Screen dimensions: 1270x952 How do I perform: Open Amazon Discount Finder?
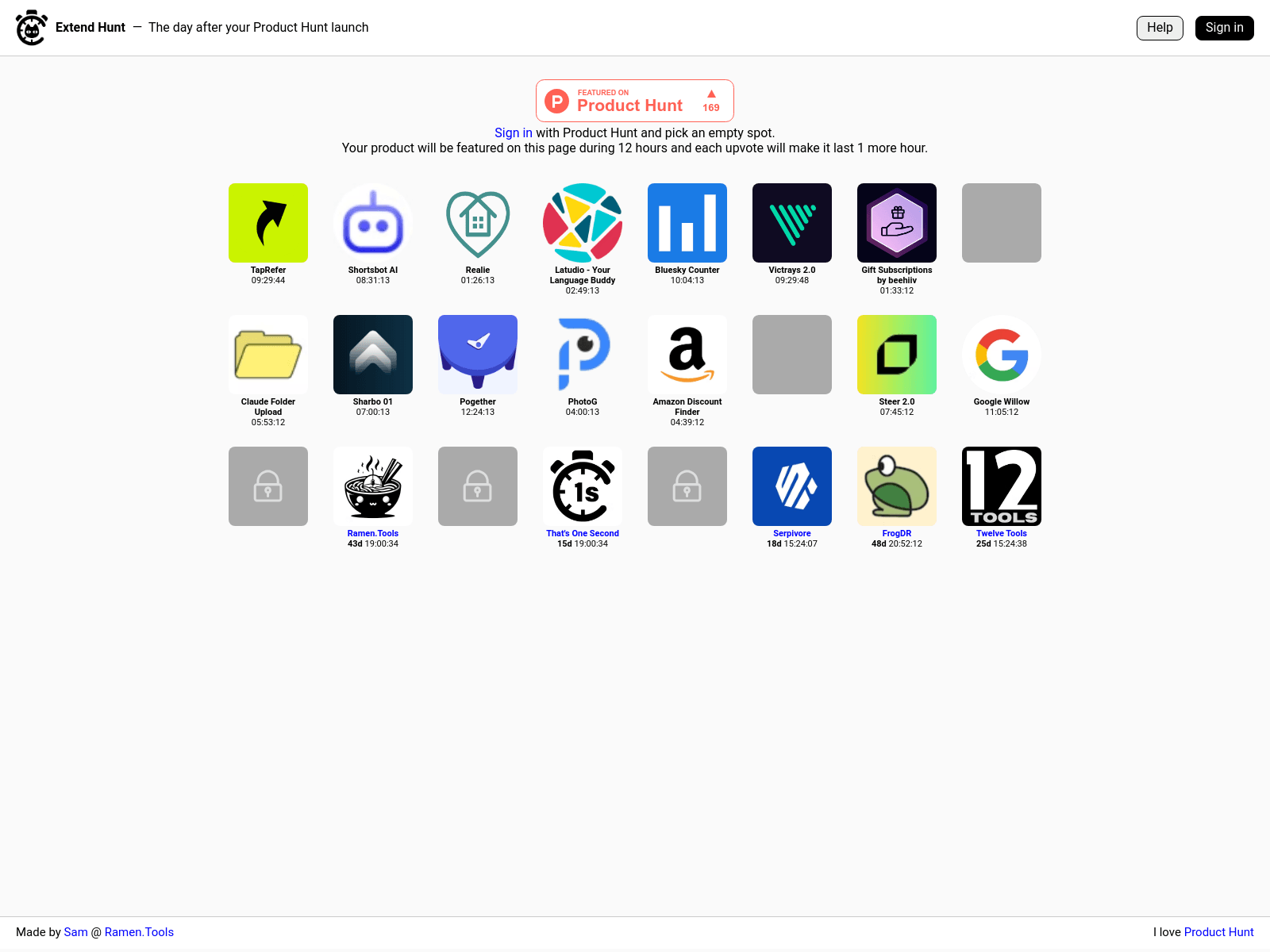tap(687, 355)
